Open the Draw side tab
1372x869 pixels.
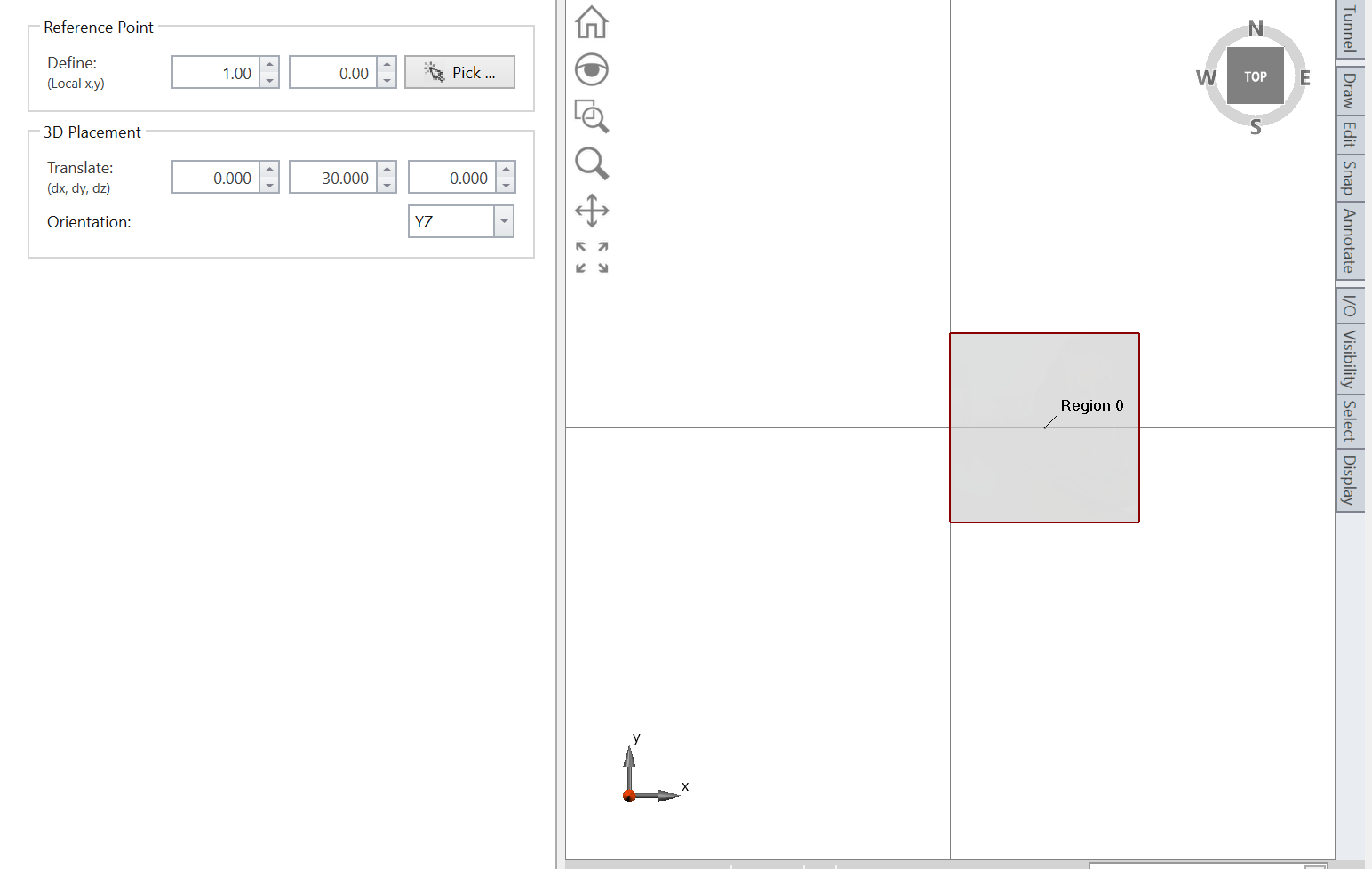1350,90
